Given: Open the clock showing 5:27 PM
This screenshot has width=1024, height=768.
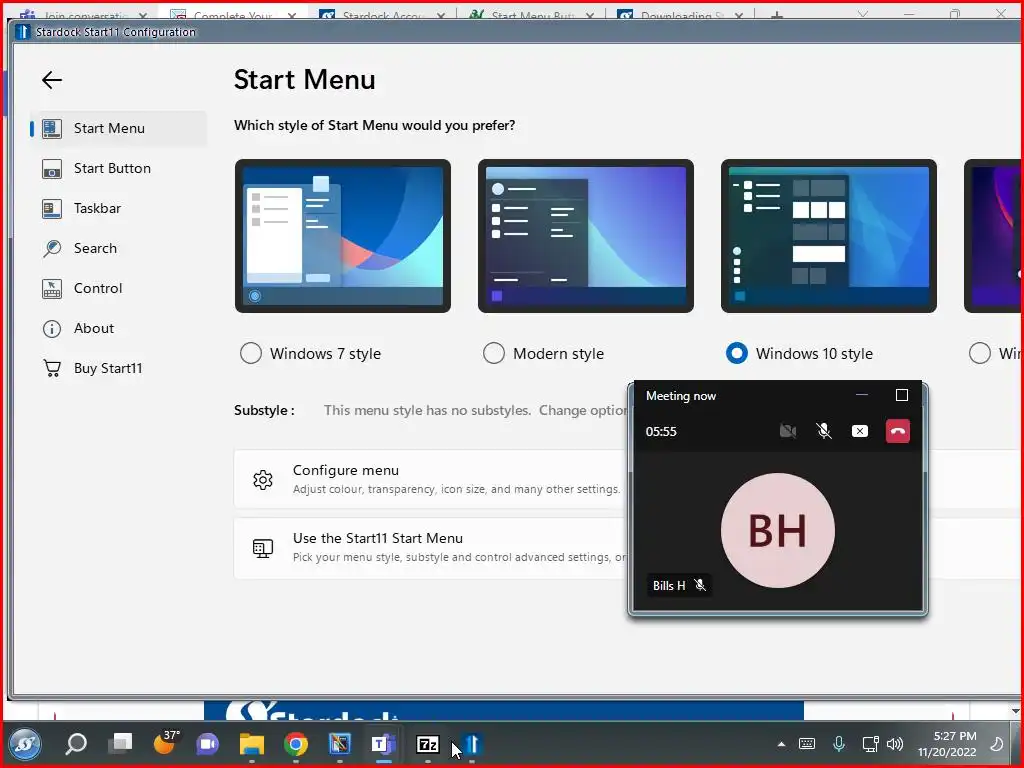Looking at the screenshot, I should [947, 744].
